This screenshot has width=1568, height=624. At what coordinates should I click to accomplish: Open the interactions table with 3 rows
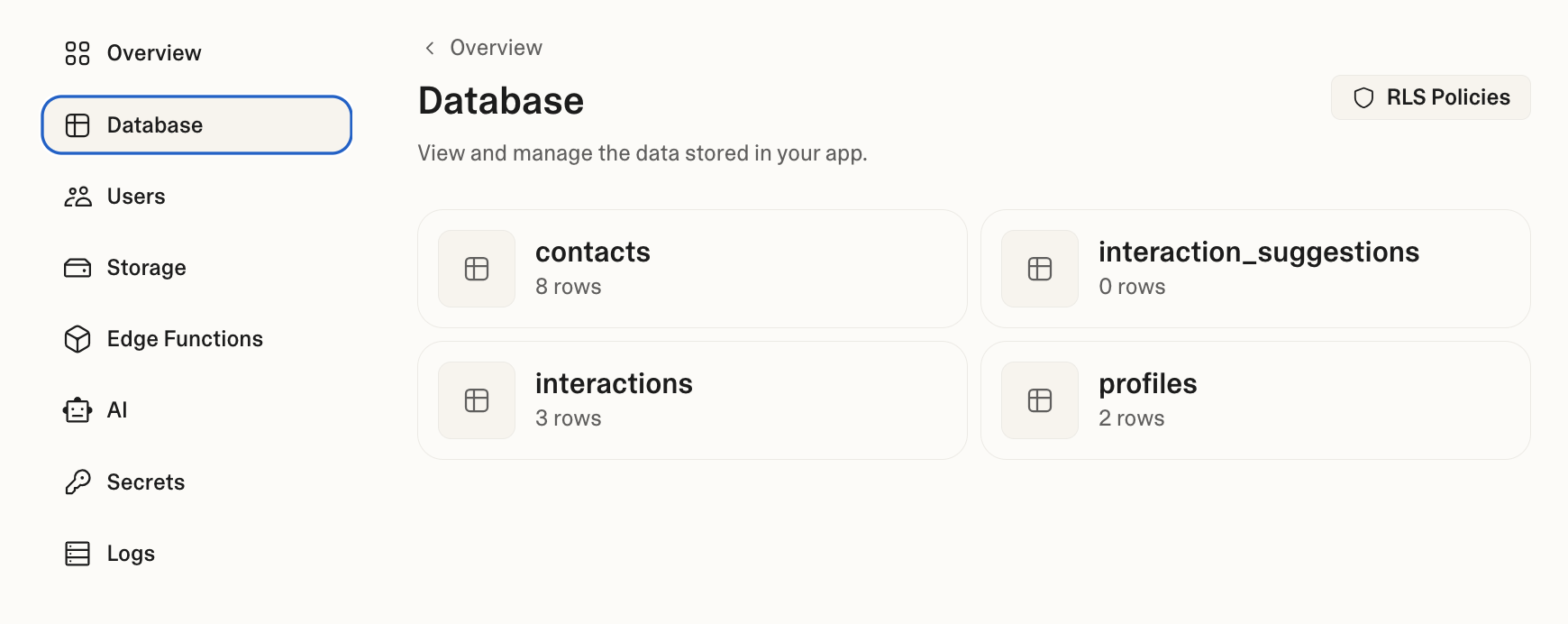tap(692, 400)
